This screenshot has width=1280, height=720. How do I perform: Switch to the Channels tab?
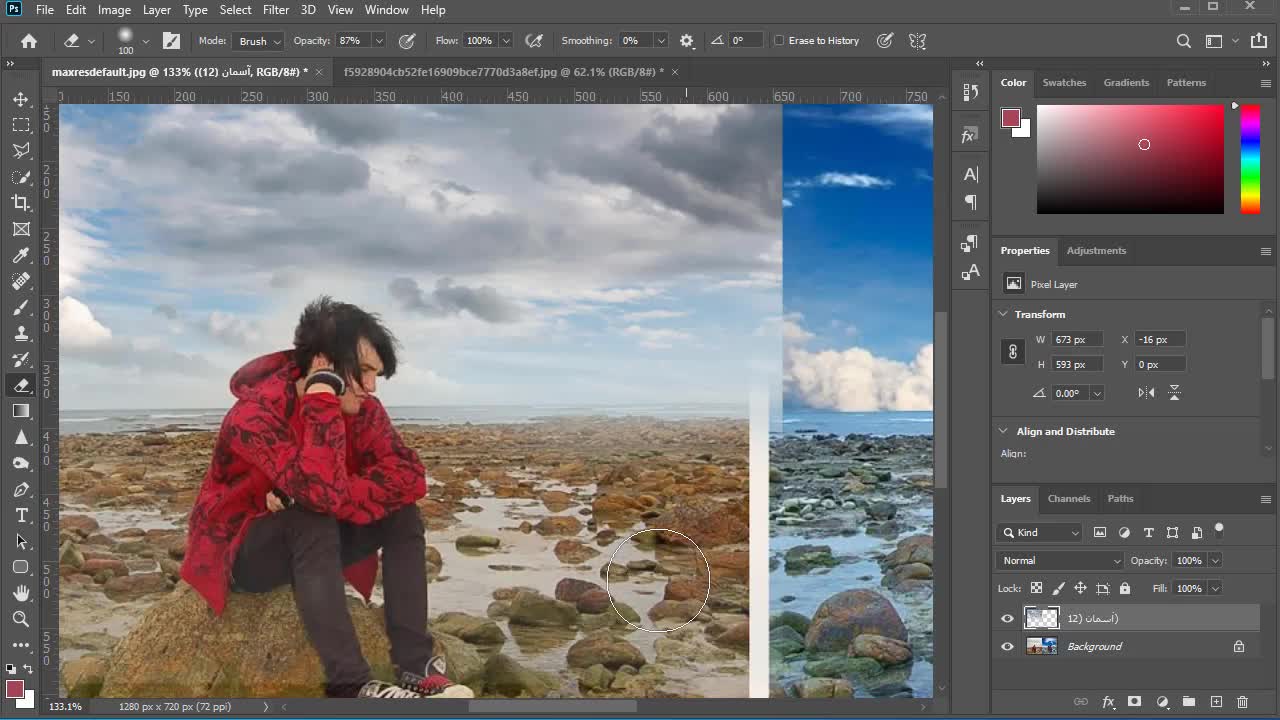(x=1068, y=498)
